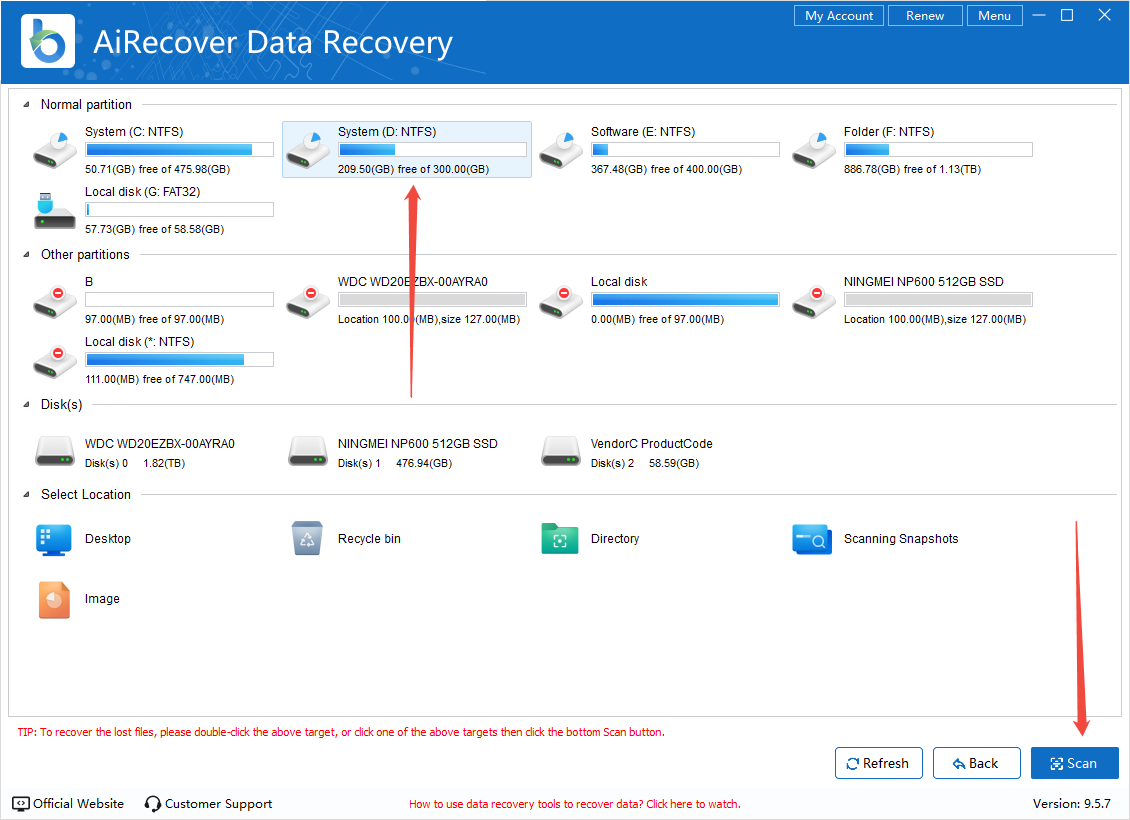The image size is (1130, 820).
Task: Collapse the Other partitions section
Action: [25, 255]
